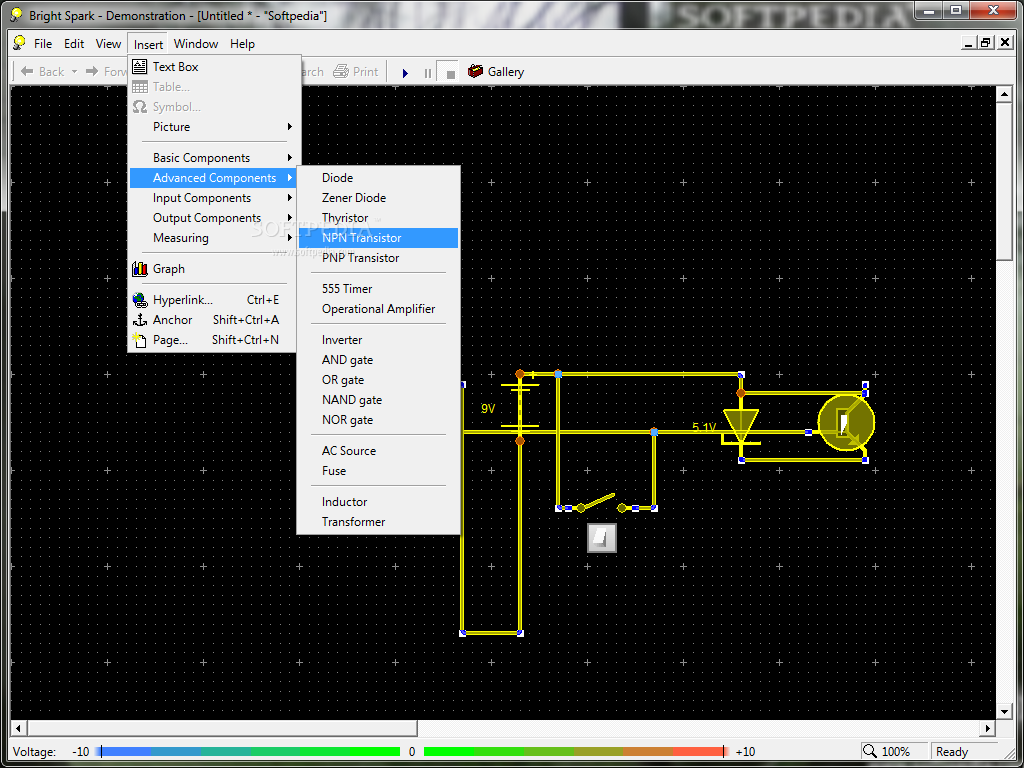This screenshot has width=1024, height=768.
Task: Click the horizontal scrollbar thumb
Action: 222,728
